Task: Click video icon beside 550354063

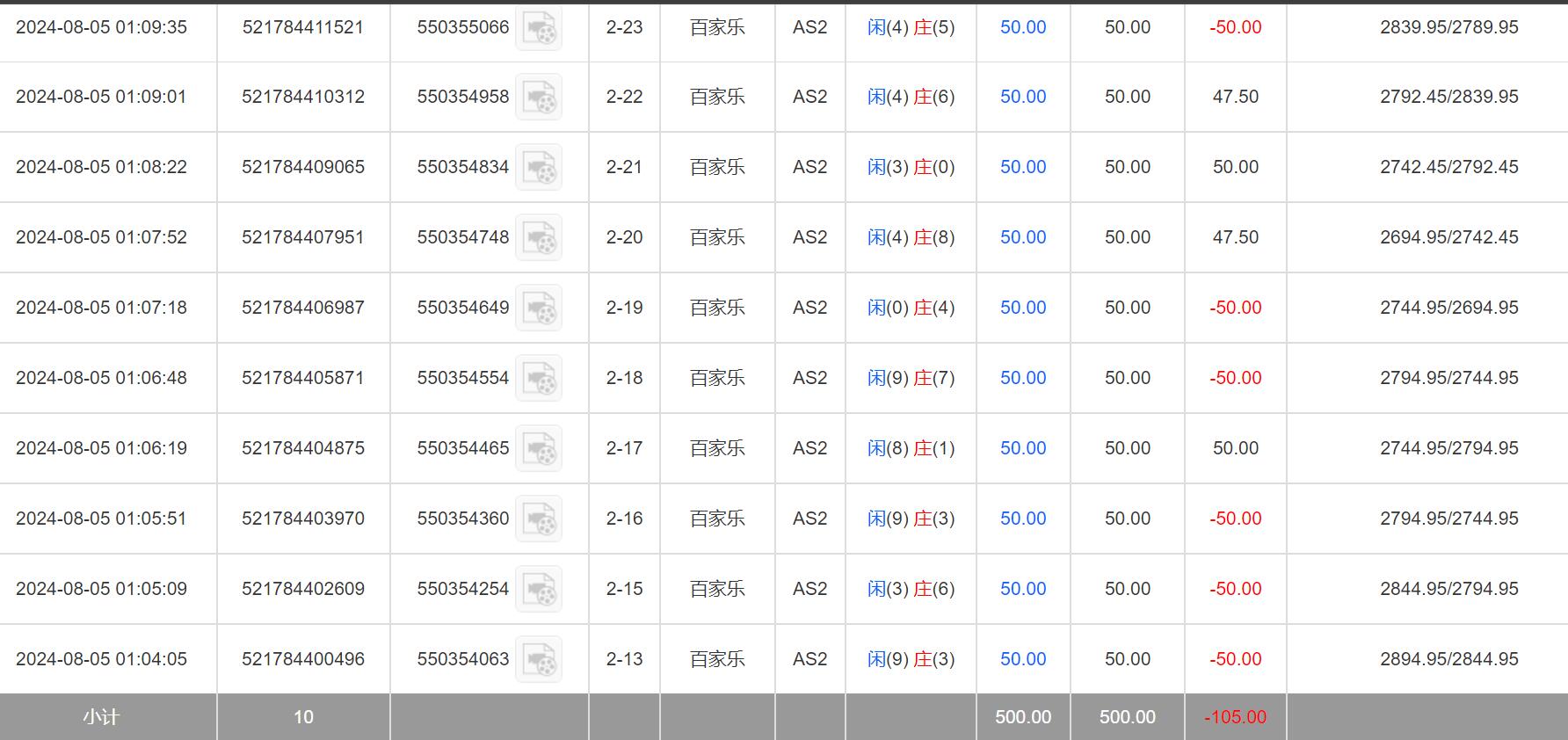Action: click(538, 660)
